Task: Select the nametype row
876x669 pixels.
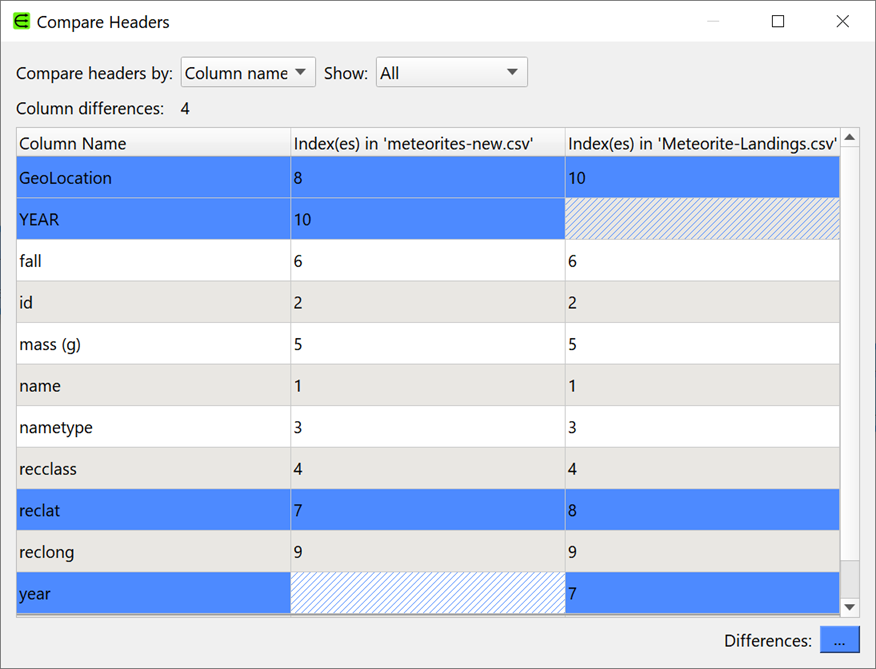Action: 152,427
